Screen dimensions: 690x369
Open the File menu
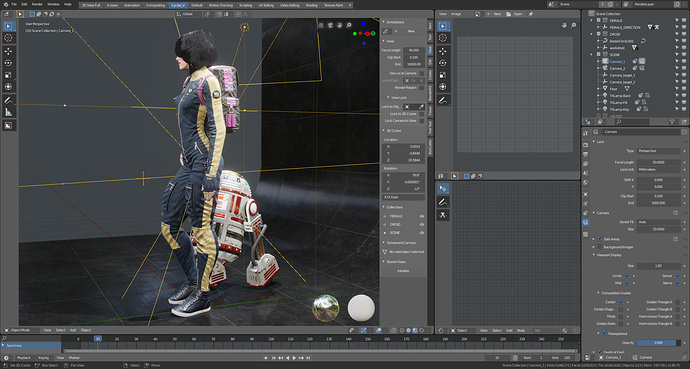pos(14,4)
